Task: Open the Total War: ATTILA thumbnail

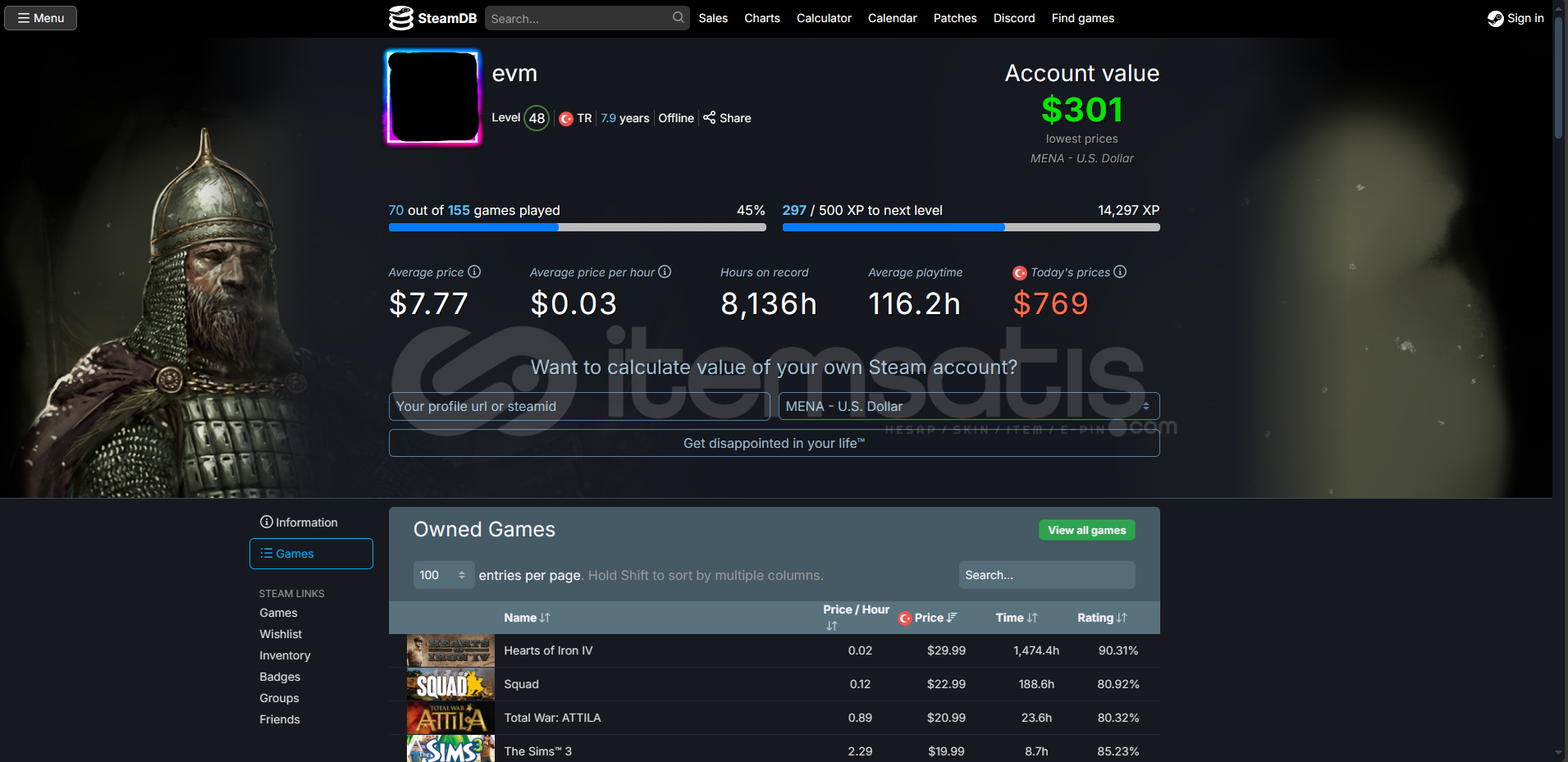Action: (x=450, y=718)
